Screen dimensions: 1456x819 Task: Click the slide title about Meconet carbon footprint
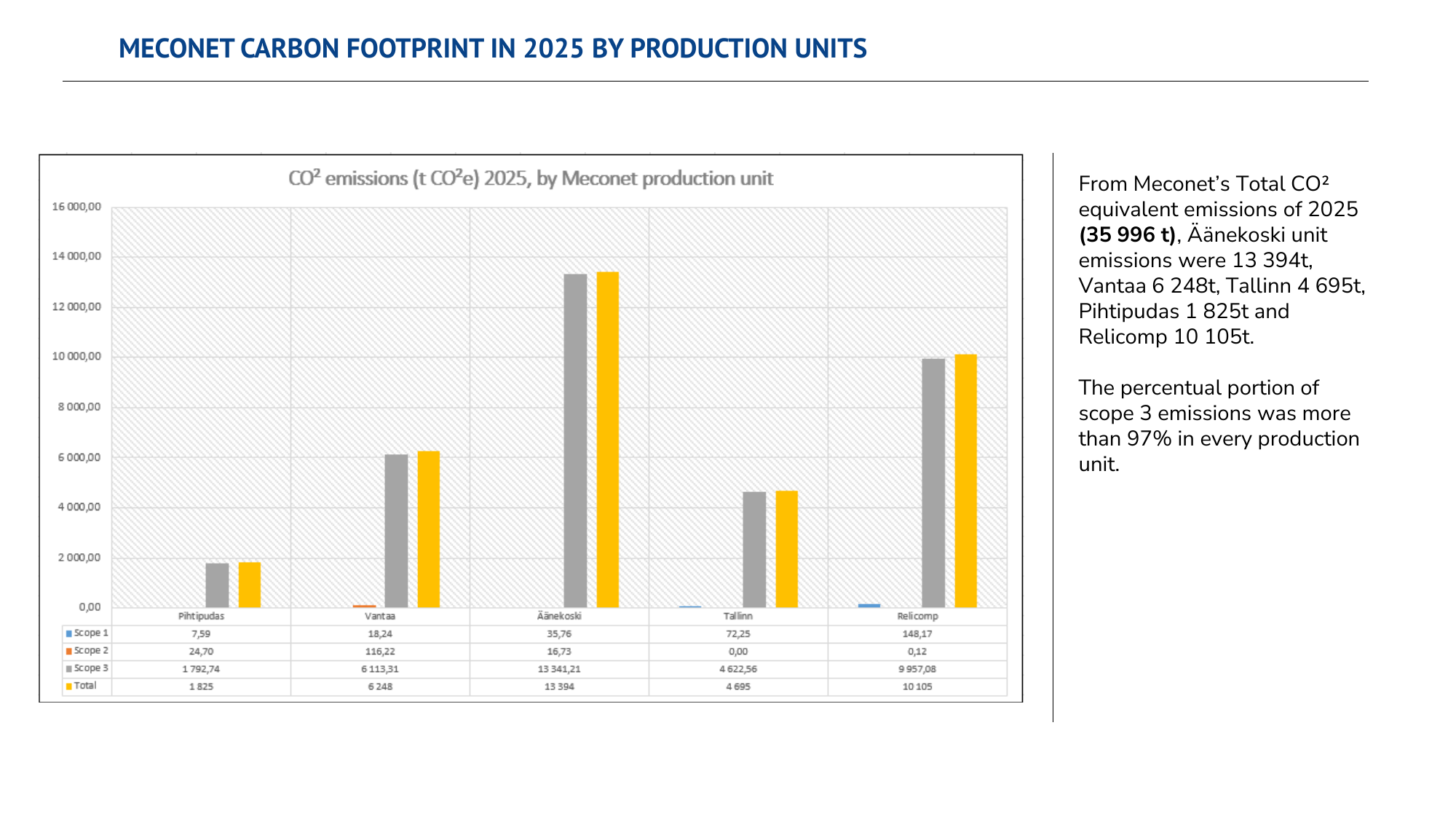493,49
